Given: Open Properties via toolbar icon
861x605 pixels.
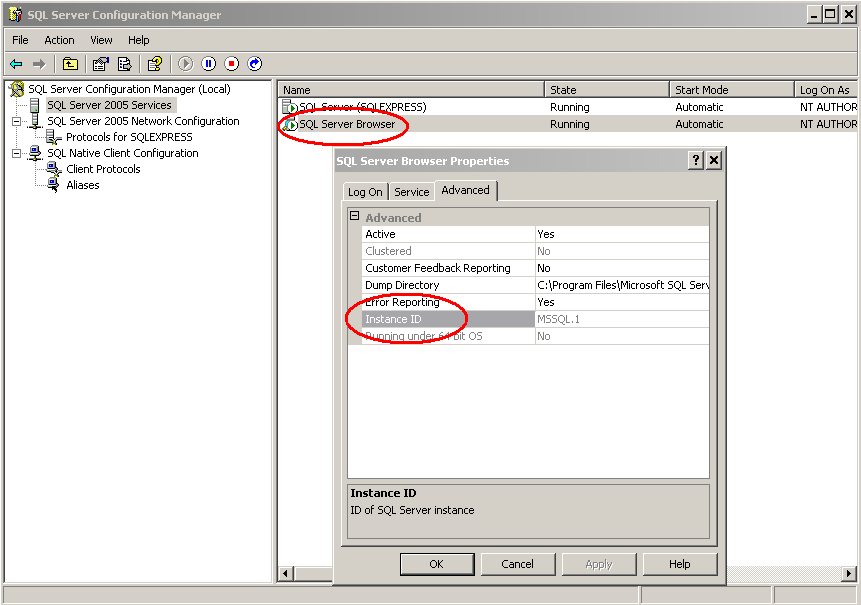Looking at the screenshot, I should [x=100, y=64].
